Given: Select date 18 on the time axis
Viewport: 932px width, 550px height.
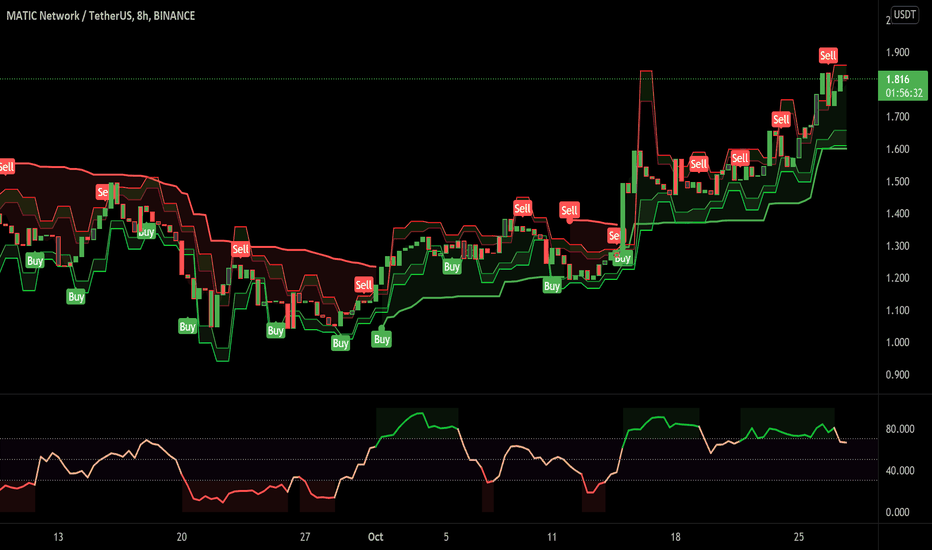Looking at the screenshot, I should click(x=675, y=537).
